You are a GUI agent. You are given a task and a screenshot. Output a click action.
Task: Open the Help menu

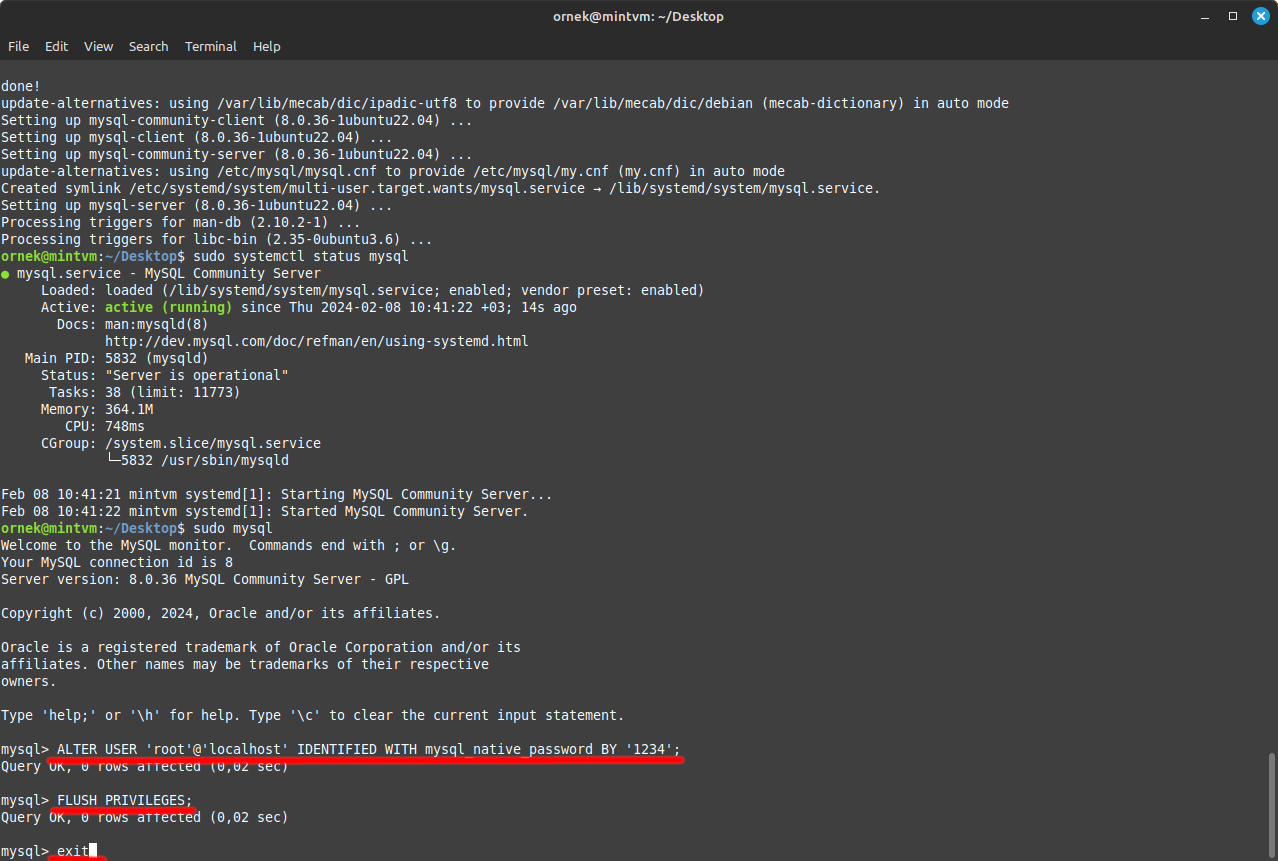coord(267,46)
